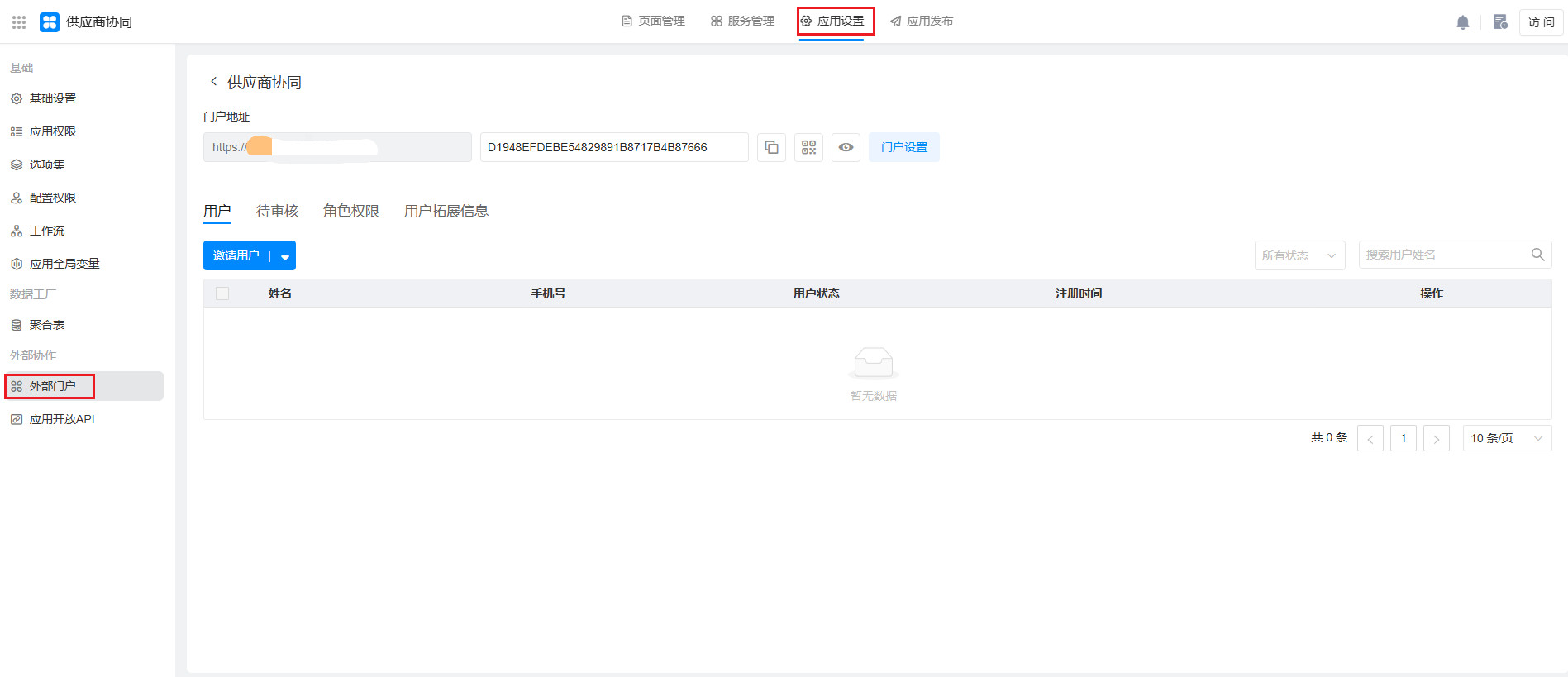Select 应用开放API in the sidebar
This screenshot has width=1568, height=677.
[x=62, y=419]
